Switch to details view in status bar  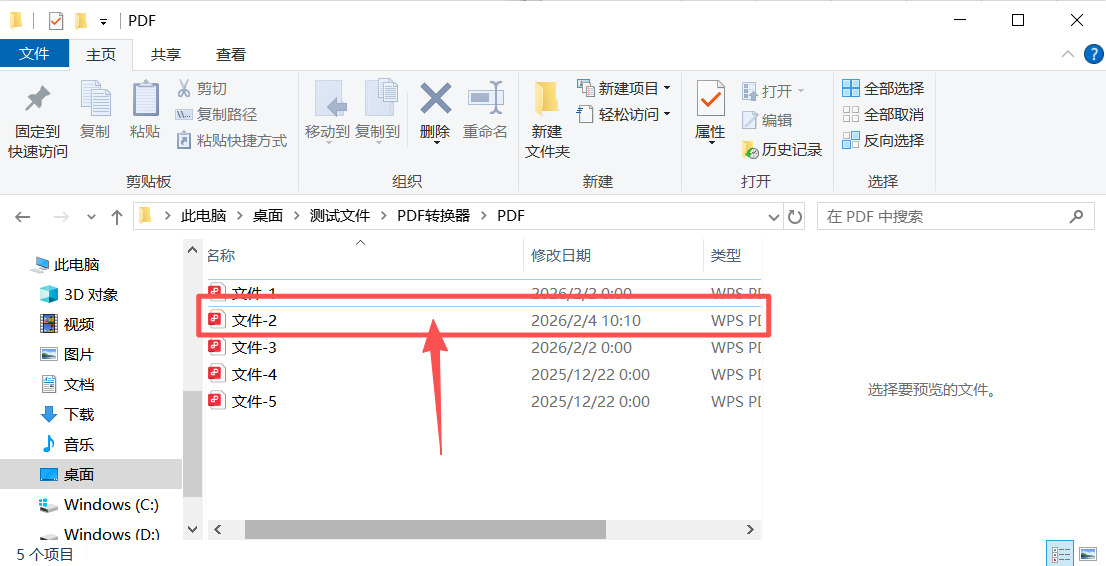[1062, 554]
